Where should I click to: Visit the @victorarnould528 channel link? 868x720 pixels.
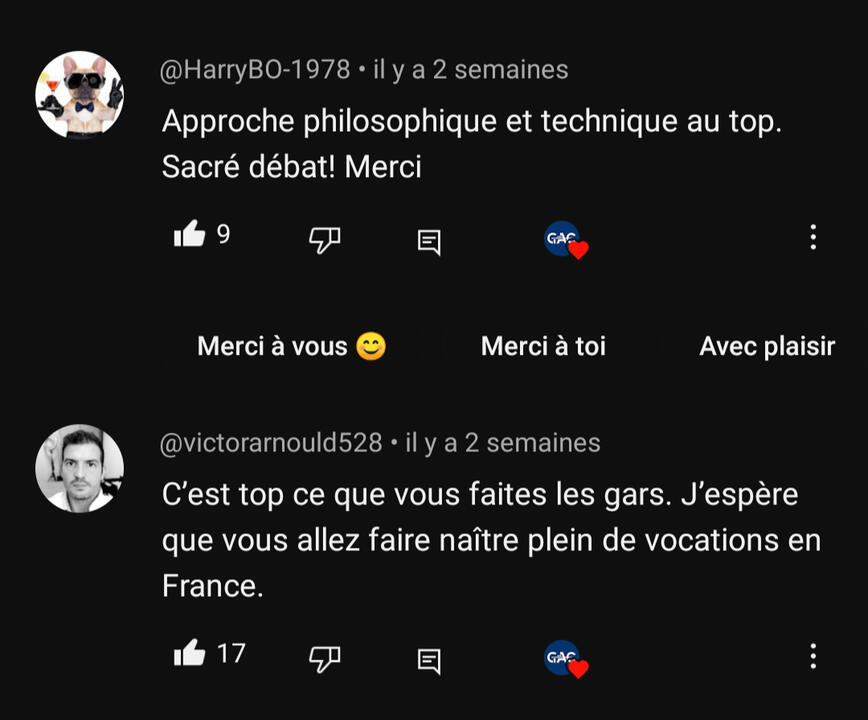coord(271,443)
